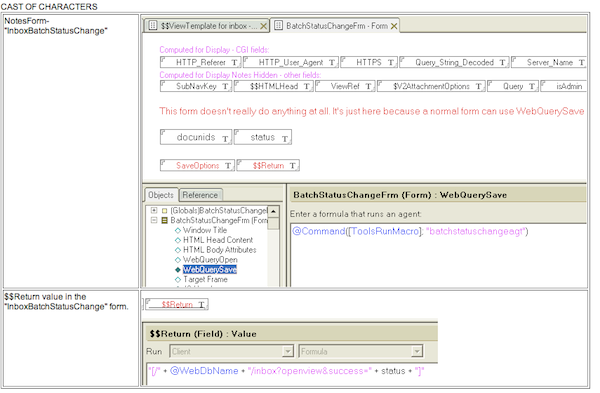Image resolution: width=600 pixels, height=393 pixels.
Task: Close the BatchStatusChangeFrm - Form tab
Action: tap(394, 26)
